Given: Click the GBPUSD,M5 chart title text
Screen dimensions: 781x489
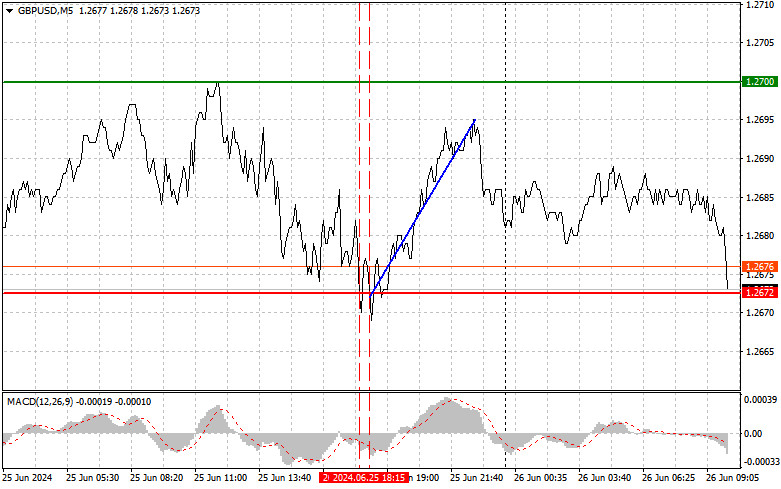Looking at the screenshot, I should [x=45, y=10].
